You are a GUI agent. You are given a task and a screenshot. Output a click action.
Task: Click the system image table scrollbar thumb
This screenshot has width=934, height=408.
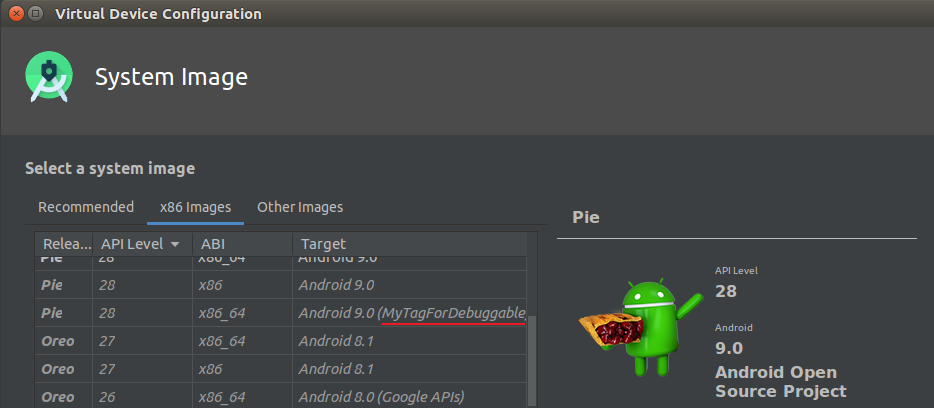pos(532,362)
